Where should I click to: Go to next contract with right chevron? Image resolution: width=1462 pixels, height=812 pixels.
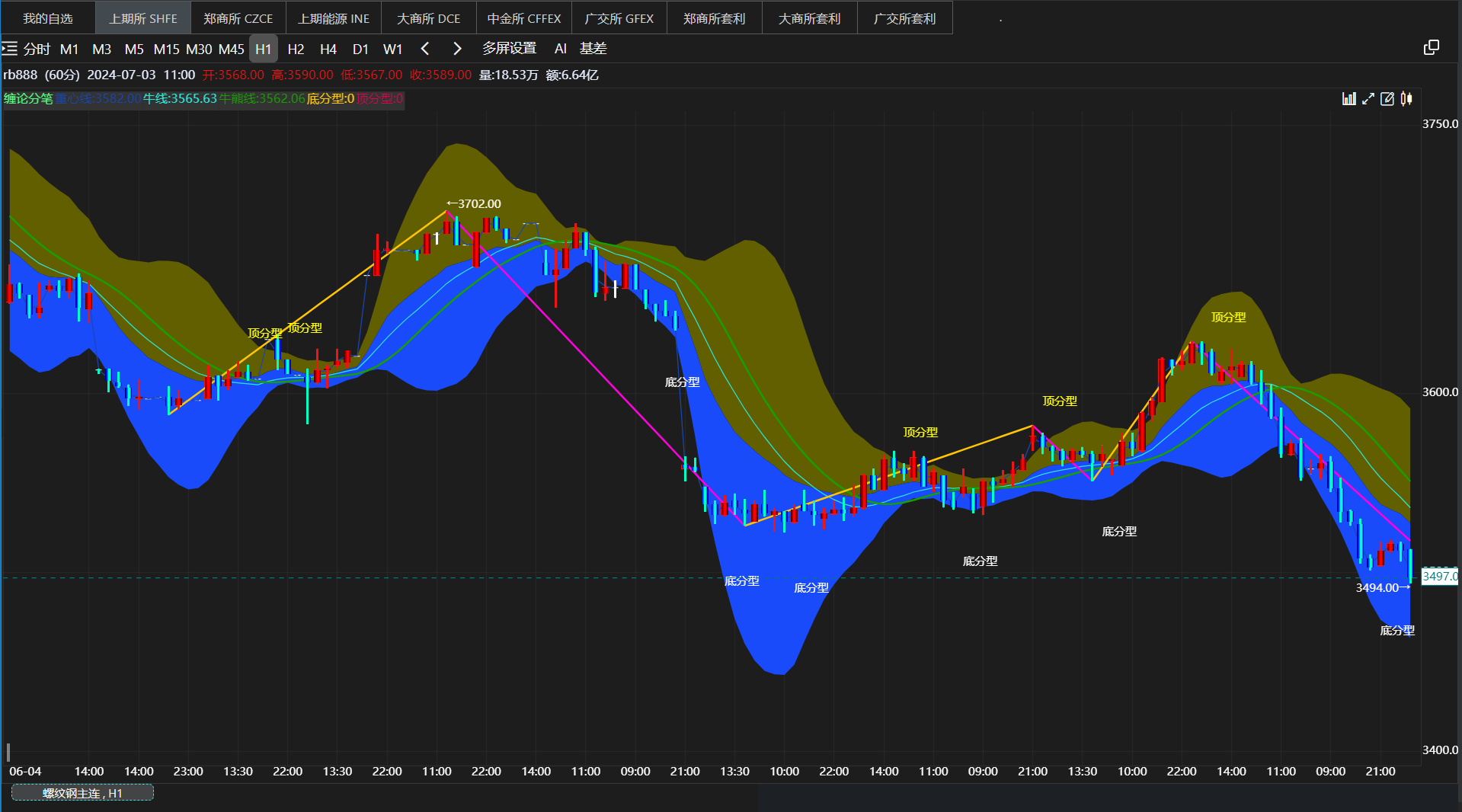pos(457,49)
